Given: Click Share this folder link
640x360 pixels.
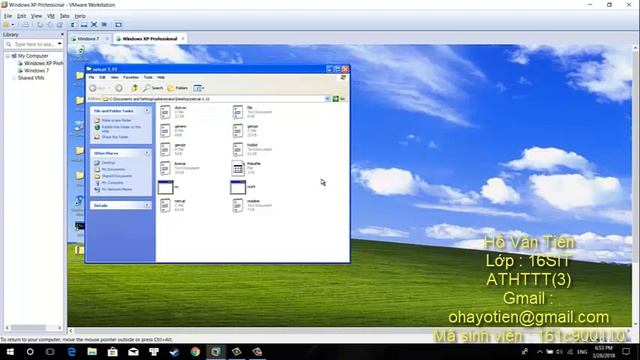Looking at the screenshot, I should click(x=115, y=137).
